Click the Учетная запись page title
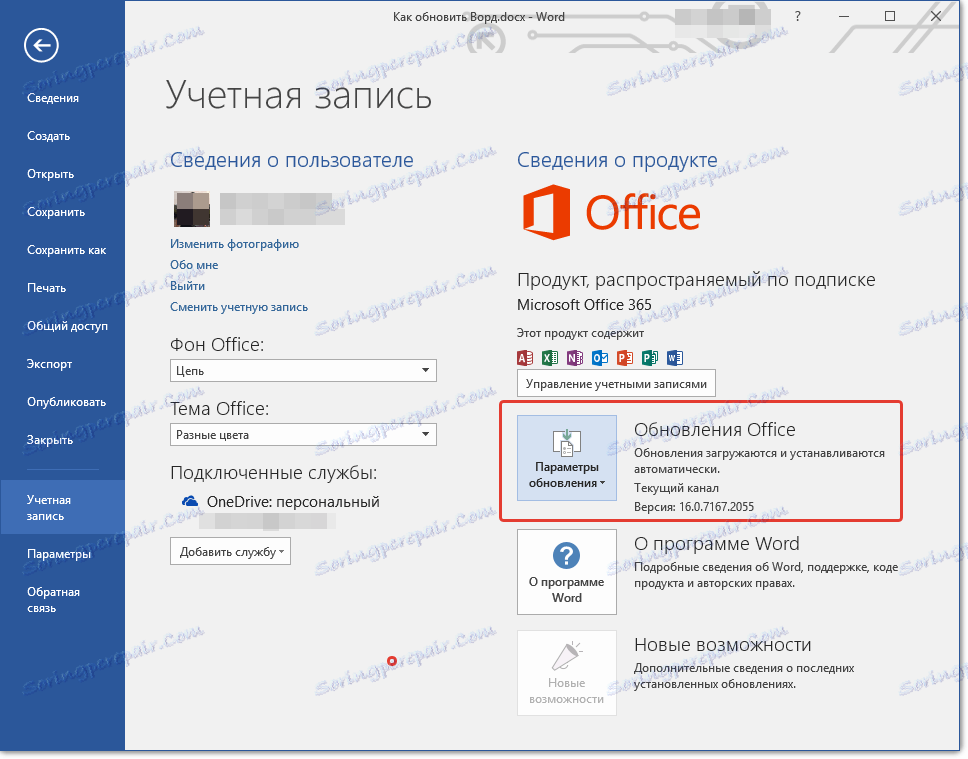Viewport: 968px width, 759px height. pos(299,96)
